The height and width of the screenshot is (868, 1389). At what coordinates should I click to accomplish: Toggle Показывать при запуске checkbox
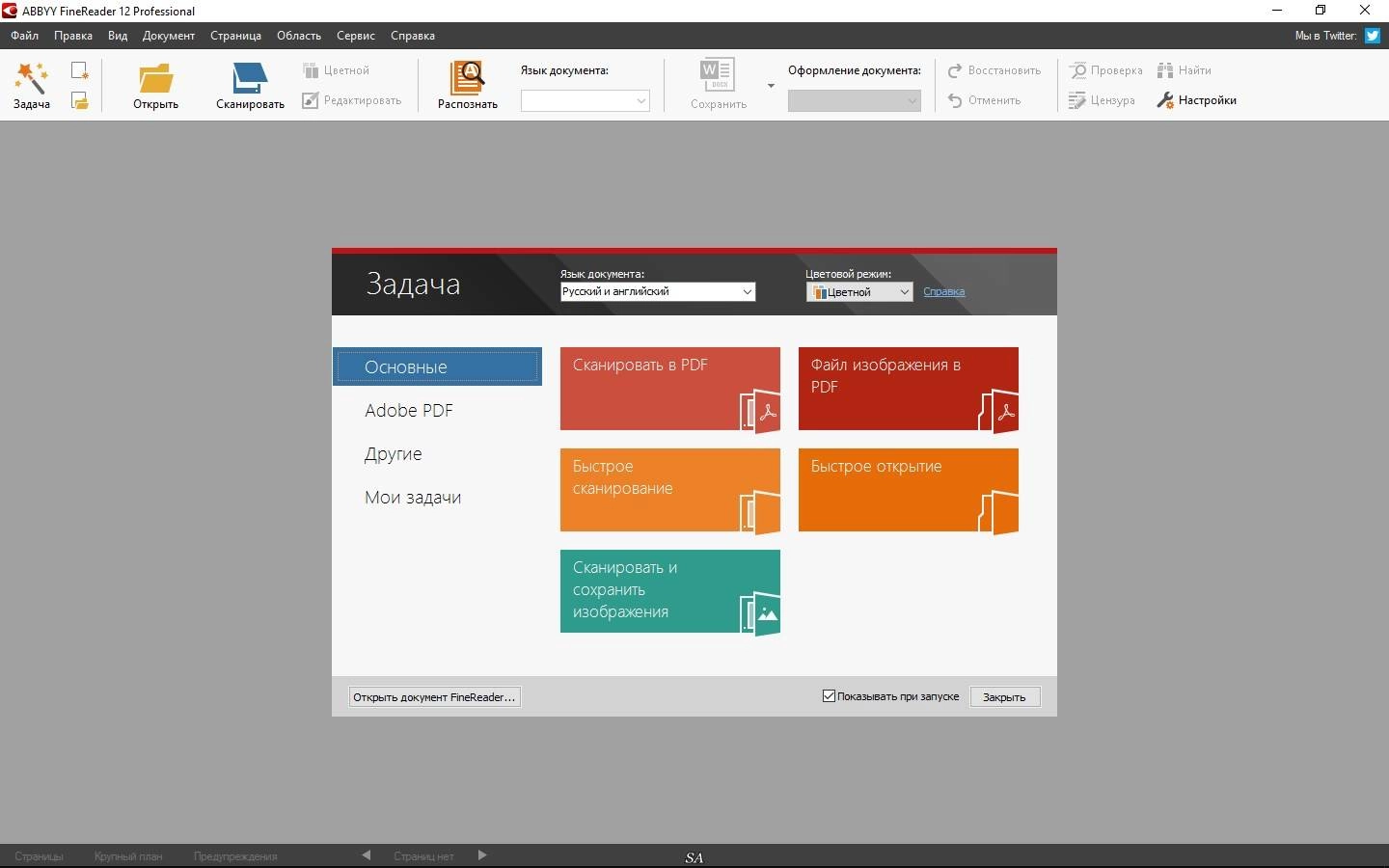[829, 696]
